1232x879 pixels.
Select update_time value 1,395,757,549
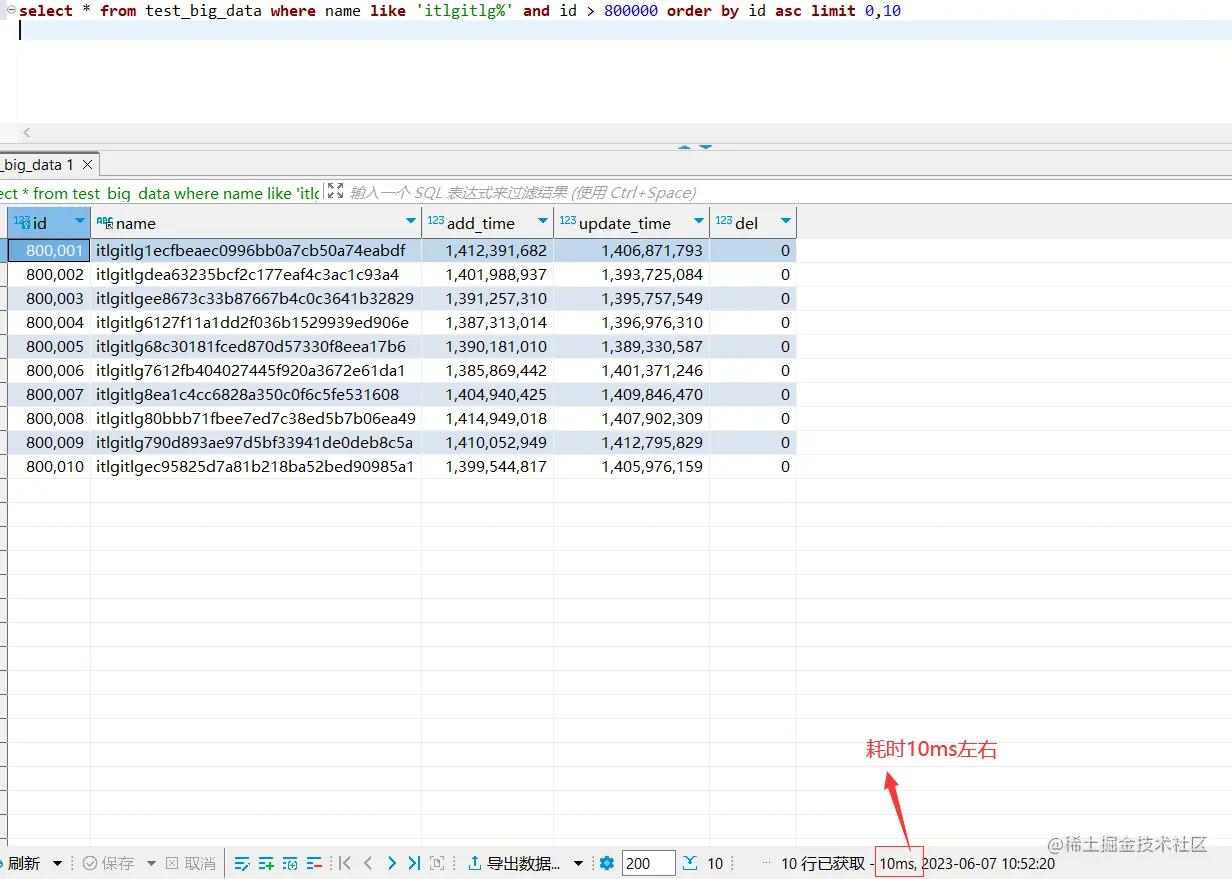point(632,298)
